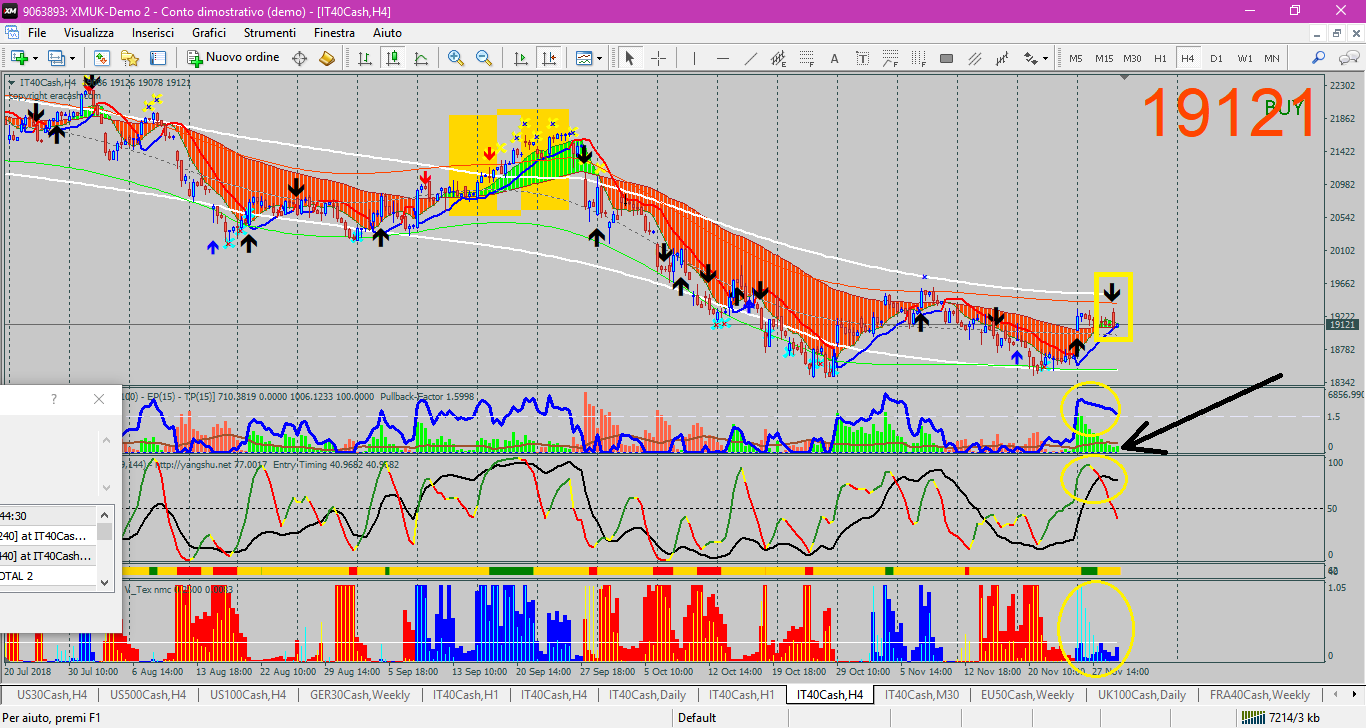1366x728 pixels.
Task: Draw a vertical line
Action: pos(694,58)
